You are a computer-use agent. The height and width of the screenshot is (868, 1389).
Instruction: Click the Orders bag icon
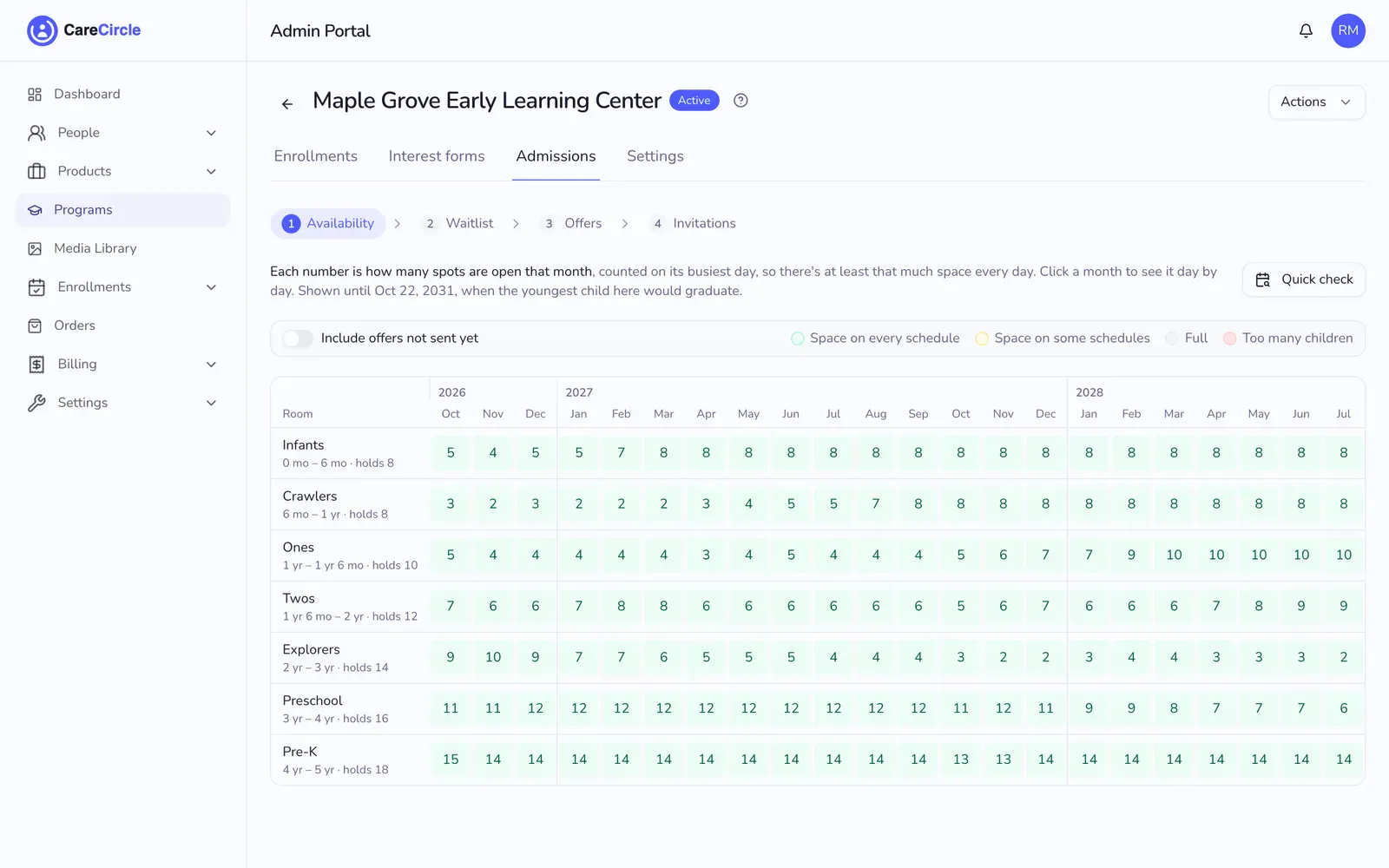[35, 325]
